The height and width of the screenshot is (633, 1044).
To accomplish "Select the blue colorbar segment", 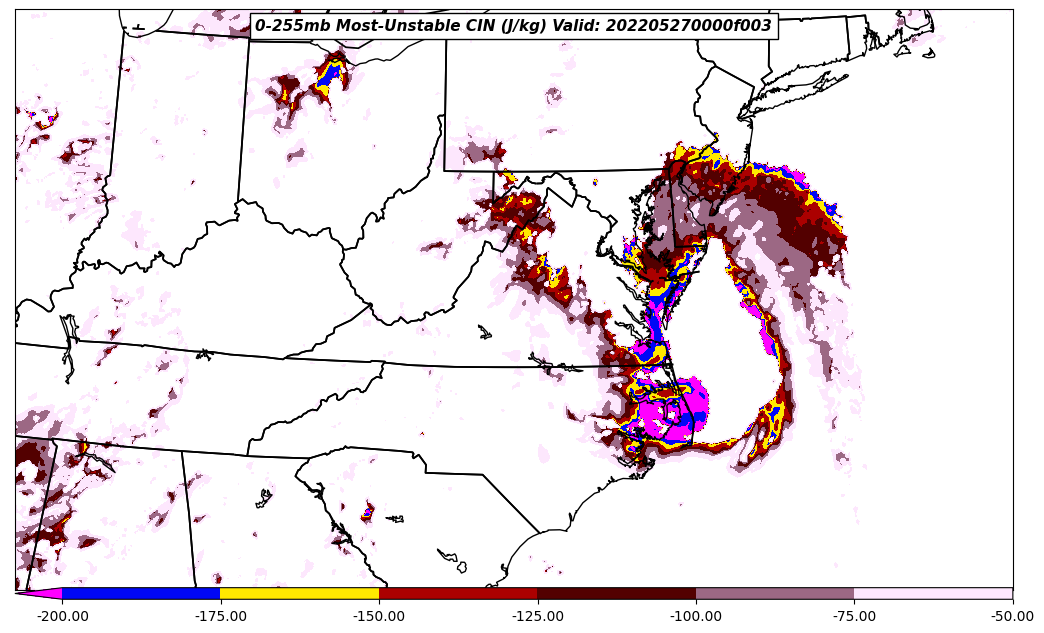I will tap(140, 593).
